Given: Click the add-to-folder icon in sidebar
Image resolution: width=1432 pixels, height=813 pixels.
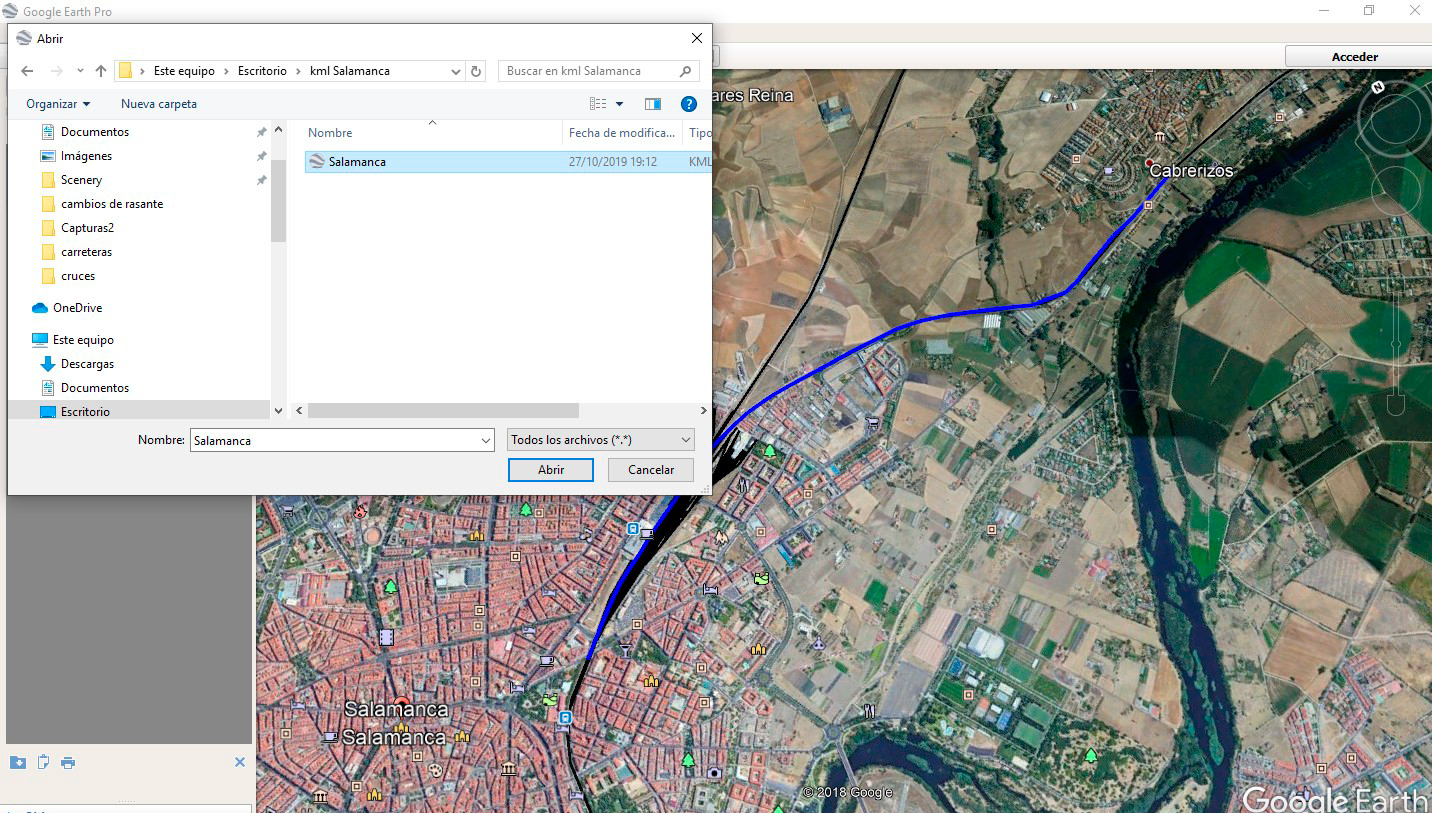Looking at the screenshot, I should click(18, 763).
